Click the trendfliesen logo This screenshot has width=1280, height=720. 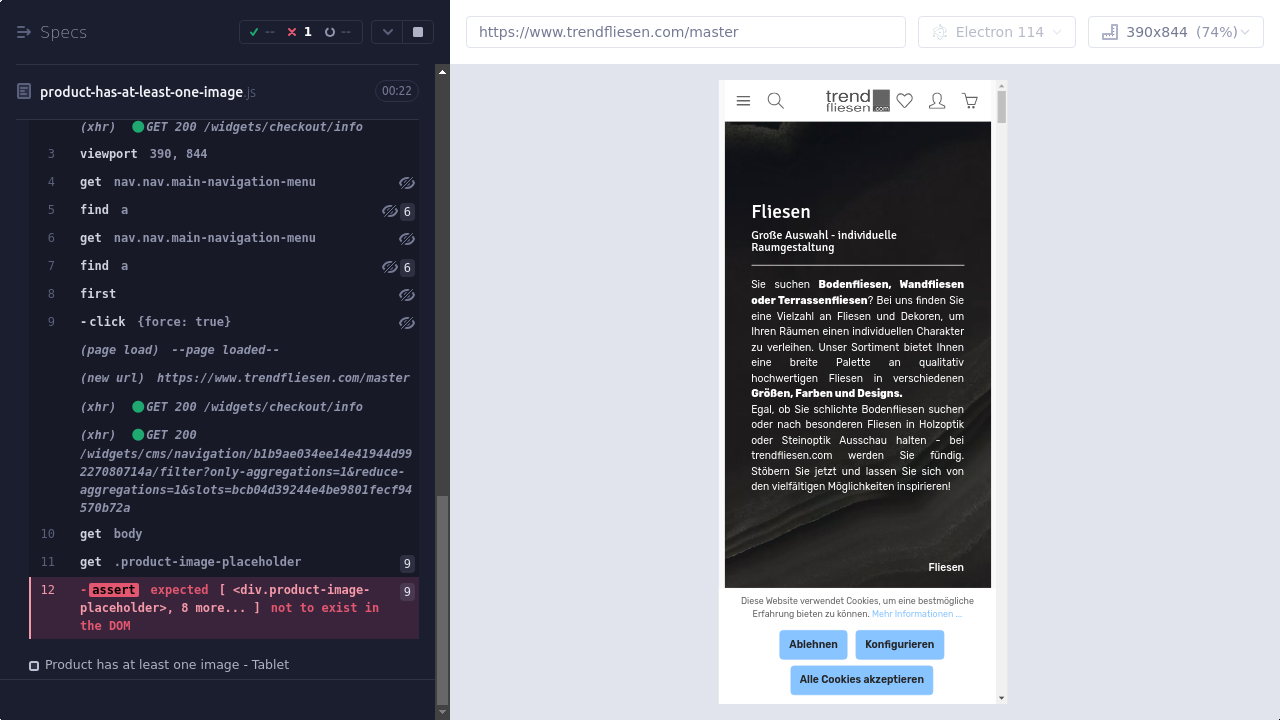pyautogui.click(x=857, y=101)
